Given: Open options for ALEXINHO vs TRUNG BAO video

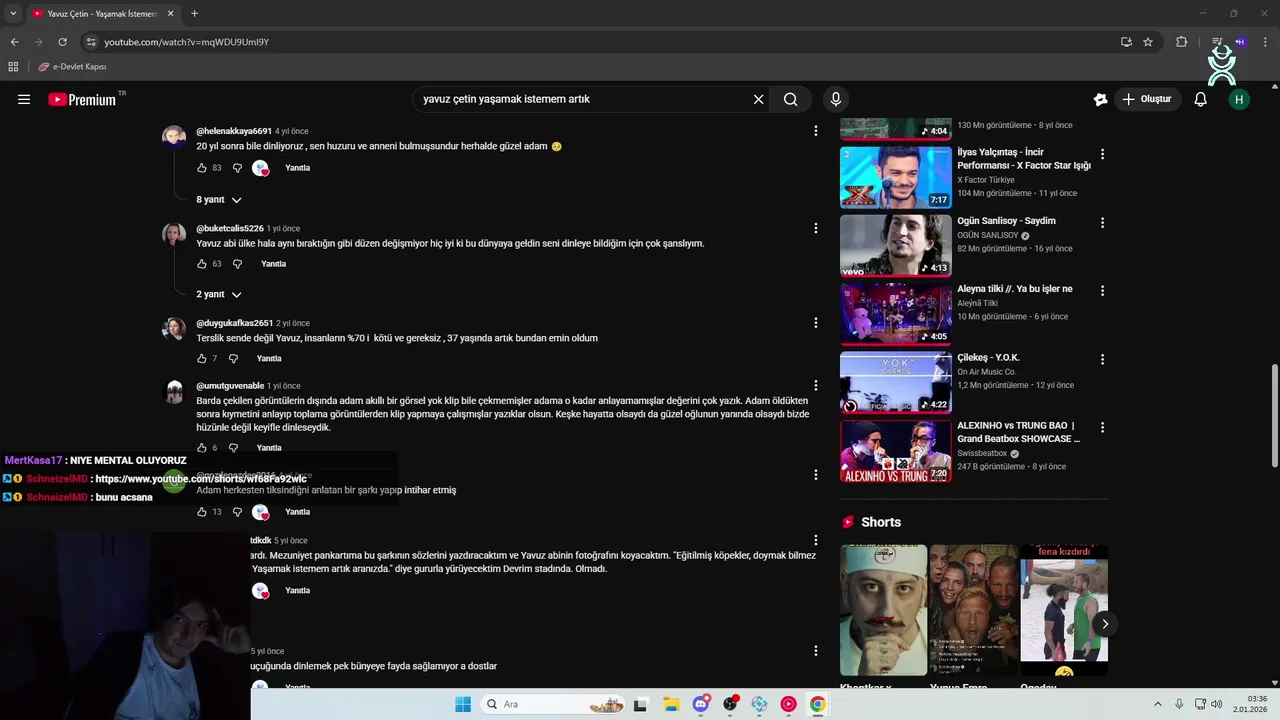Looking at the screenshot, I should tap(1102, 427).
